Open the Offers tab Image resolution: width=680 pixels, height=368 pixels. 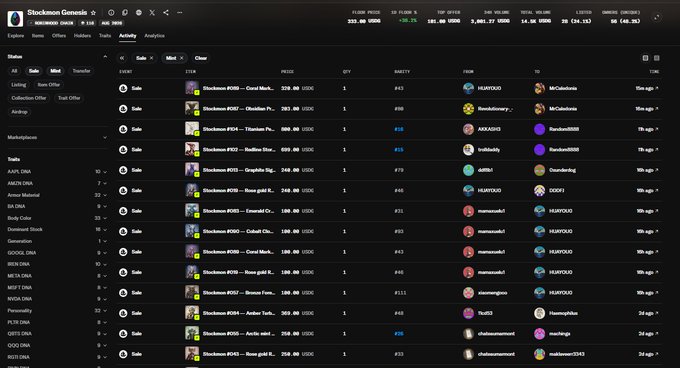(59, 36)
